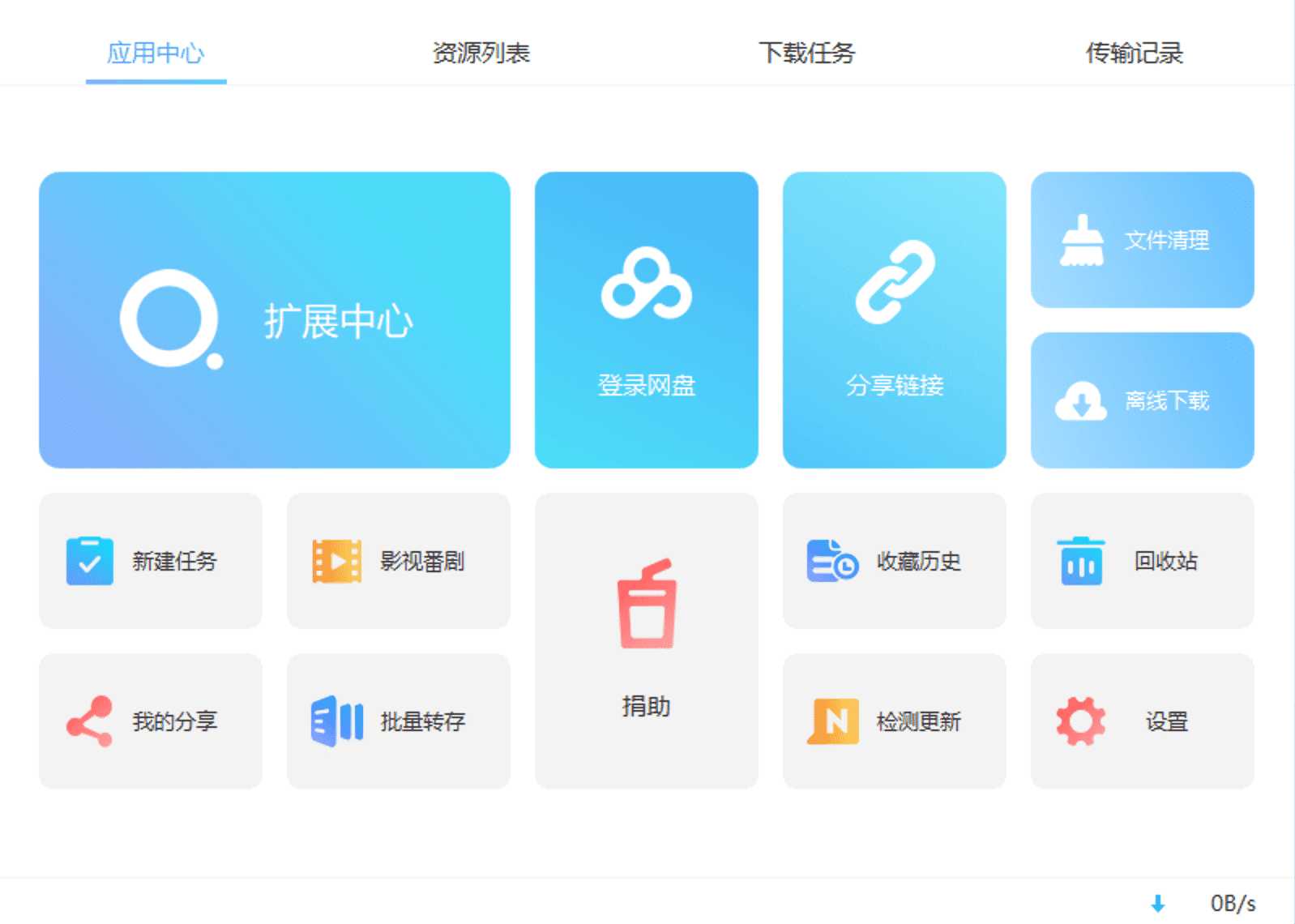Switch to the 下载任务 tab
This screenshot has height=924, width=1295.
point(806,53)
